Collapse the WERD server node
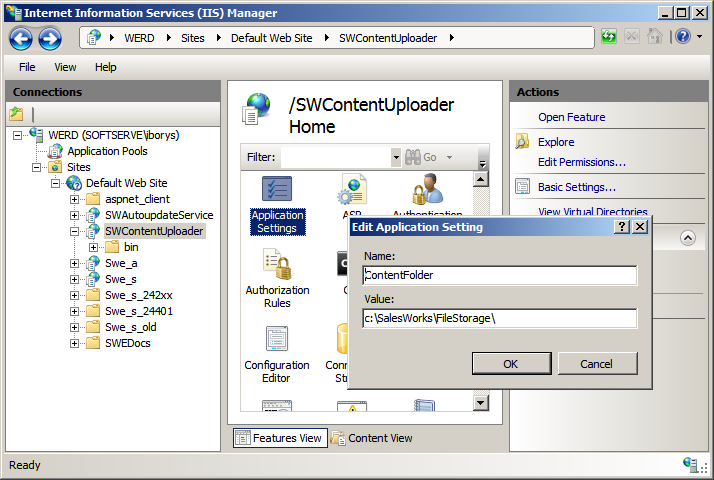Screen dimensions: 714x480 click(x=17, y=135)
